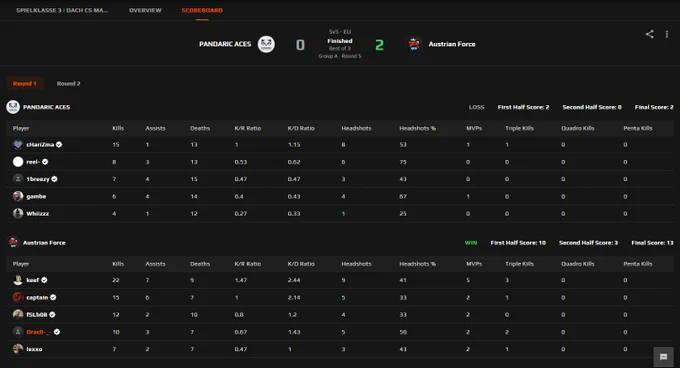Click Austrian Force heading above second table

[x=44, y=243]
